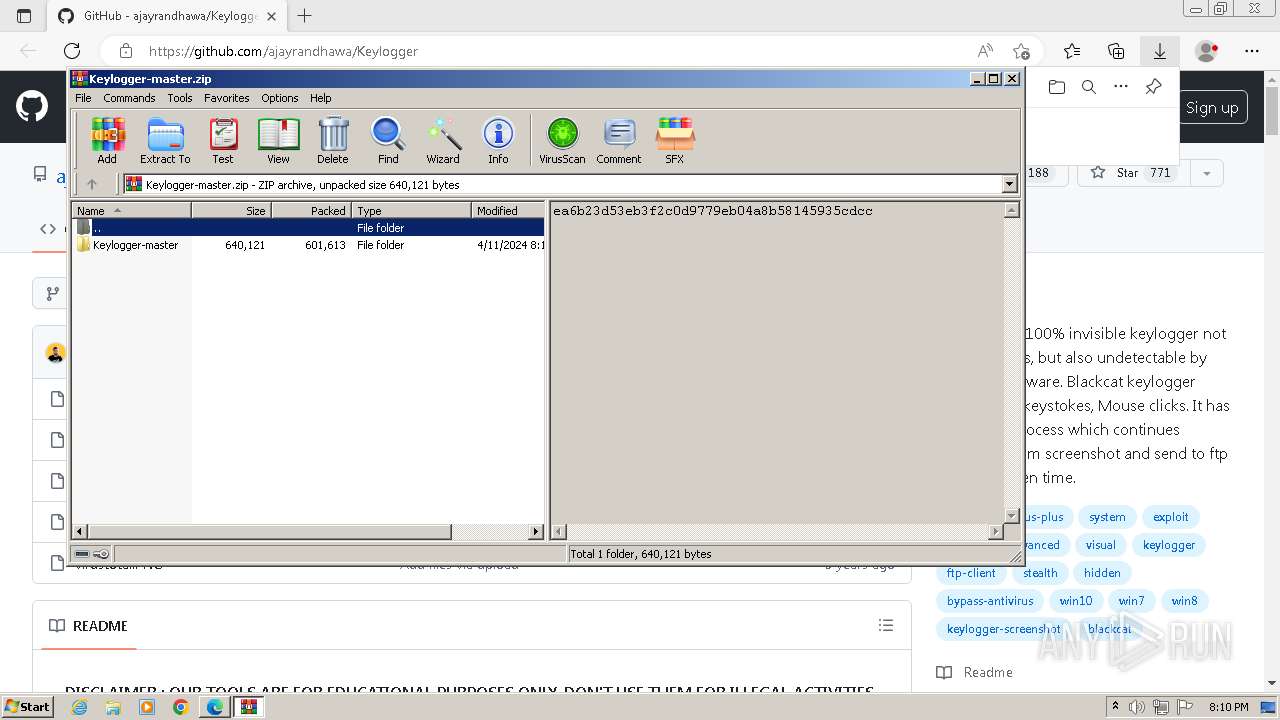
Task: Click the archive comment hash text
Action: tap(712, 211)
